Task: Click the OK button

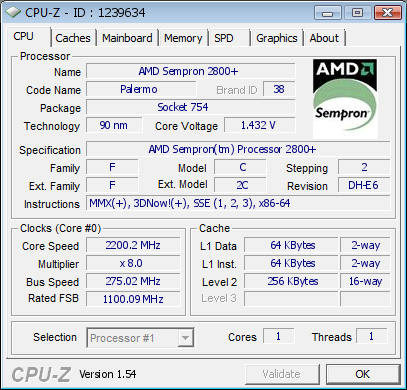Action: pos(363,374)
